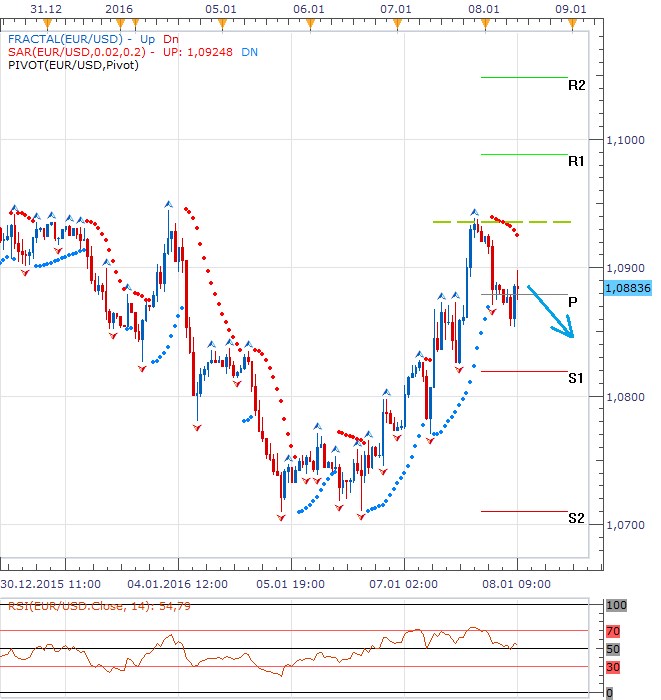Image resolution: width=661 pixels, height=700 pixels.
Task: Select the S1 support level label
Action: click(x=576, y=378)
